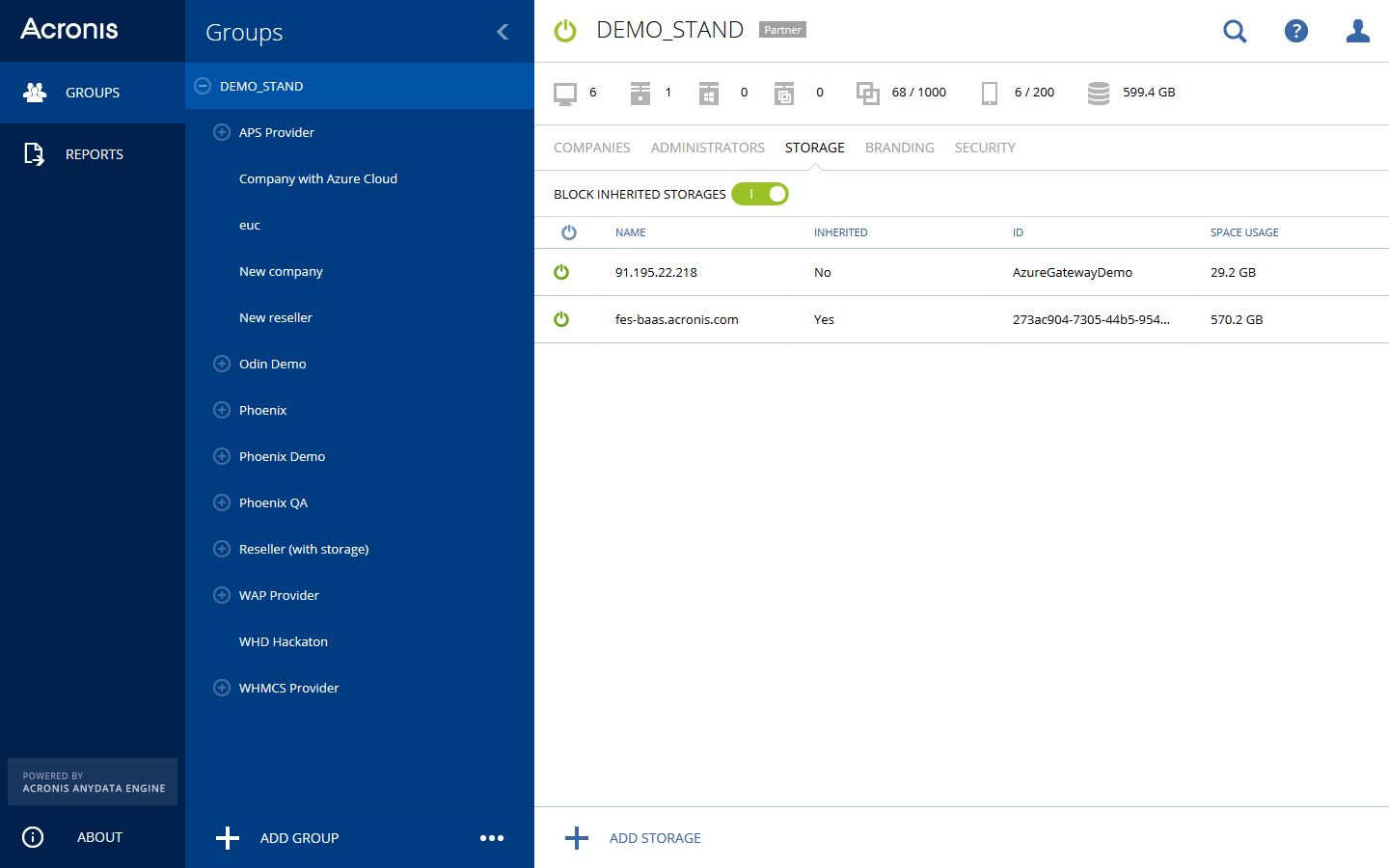Expand the APS Provider group
1389x868 pixels.
[222, 132]
